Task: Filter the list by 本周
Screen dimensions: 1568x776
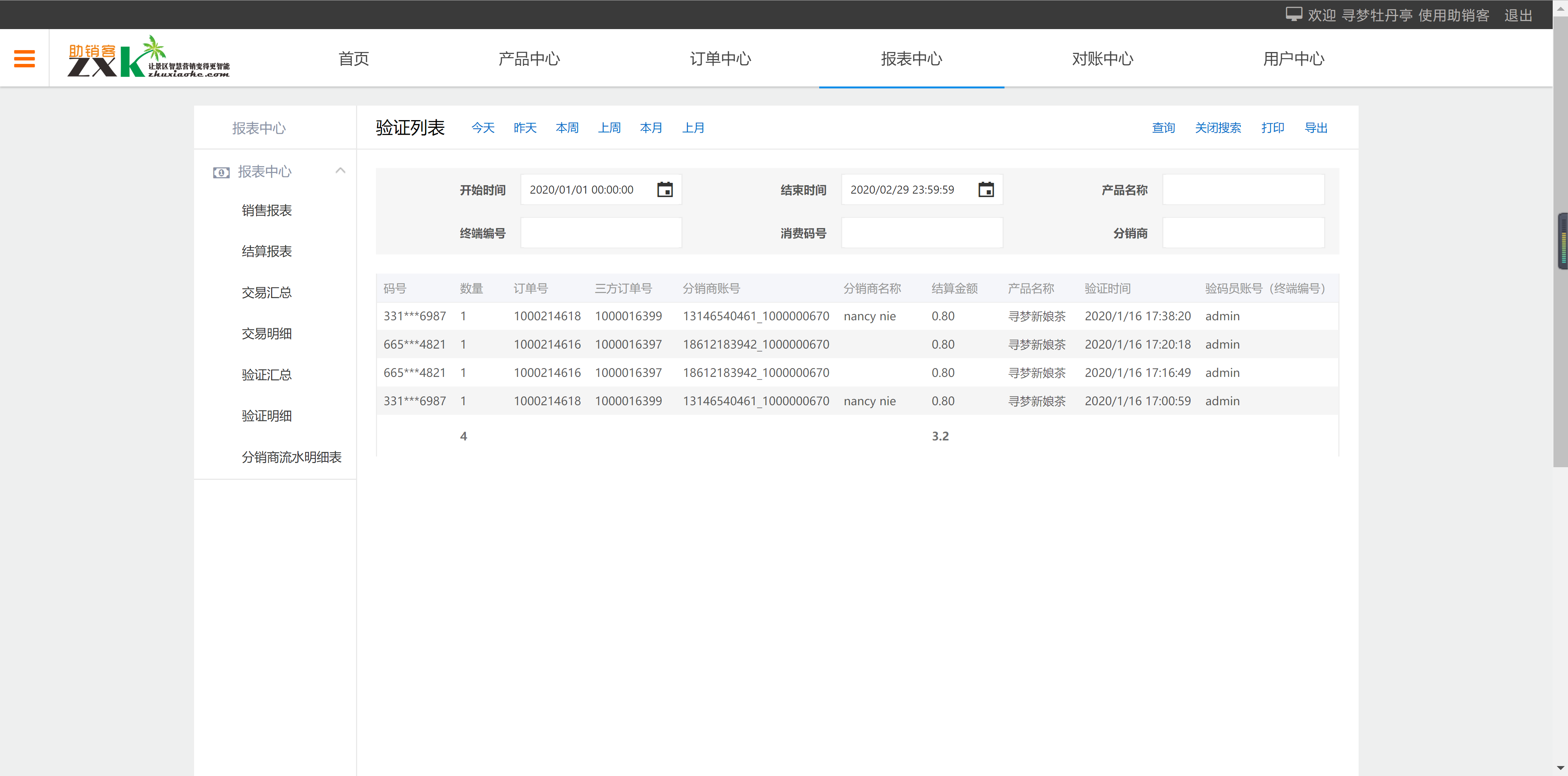Action: (x=567, y=128)
